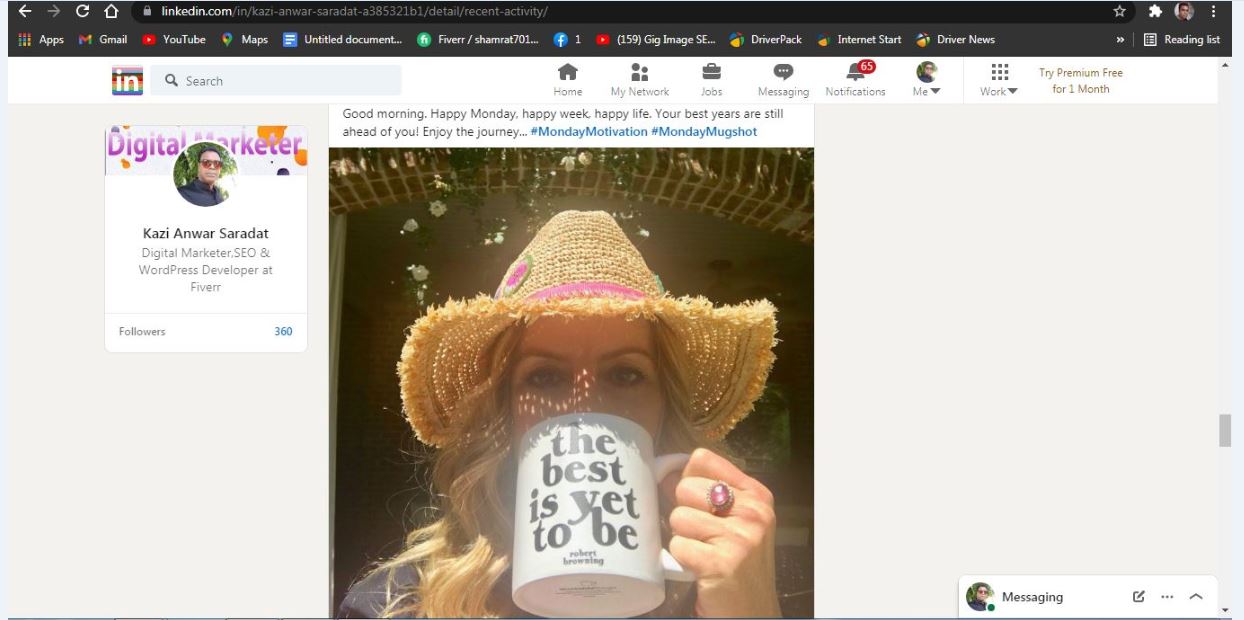Open the YouTube bookmark
Image resolution: width=1244 pixels, height=620 pixels.
click(x=174, y=40)
